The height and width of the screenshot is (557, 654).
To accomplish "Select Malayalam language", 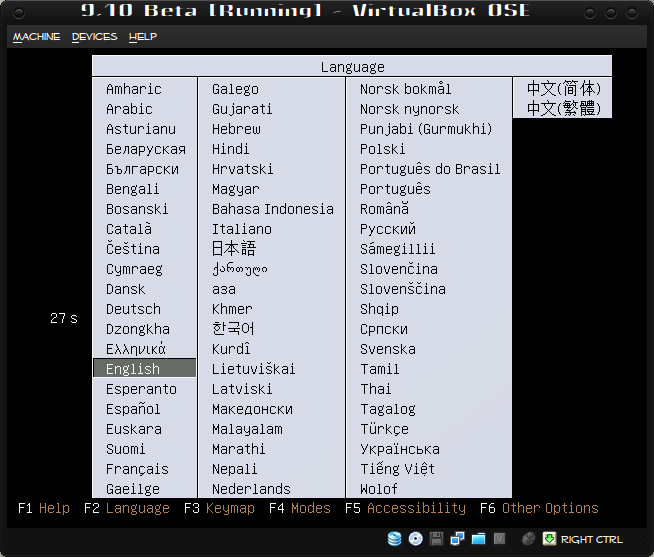I will (x=247, y=429).
